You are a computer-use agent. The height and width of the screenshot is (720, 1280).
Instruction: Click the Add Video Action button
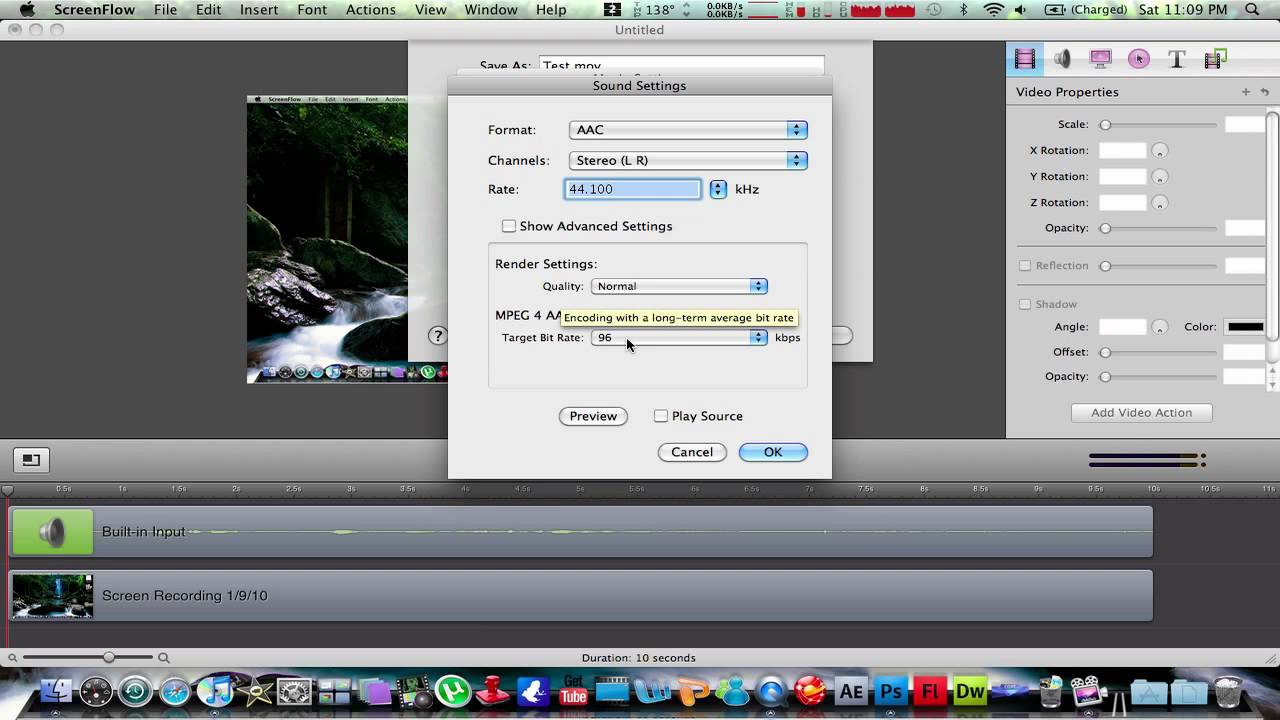(1141, 413)
